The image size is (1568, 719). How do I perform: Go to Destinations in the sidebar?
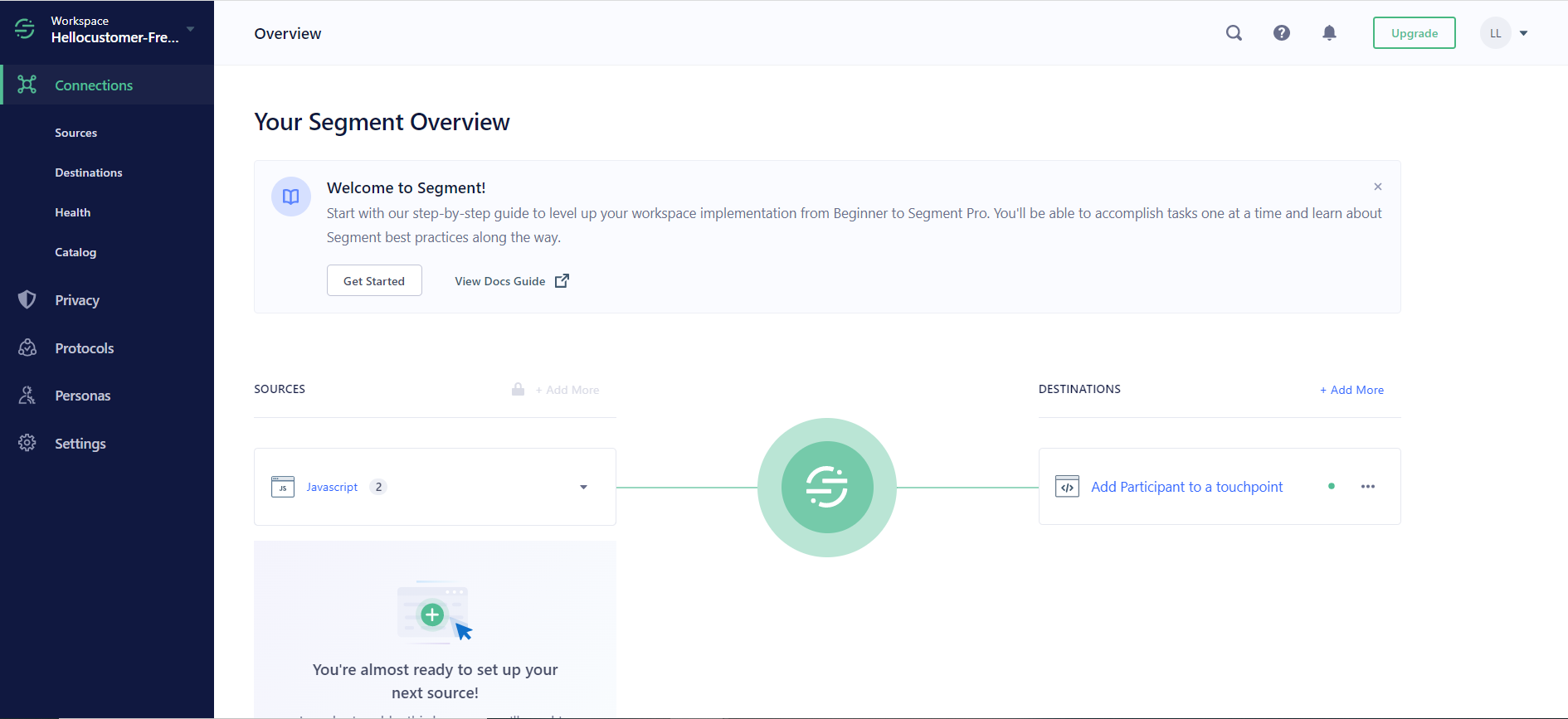tap(89, 172)
